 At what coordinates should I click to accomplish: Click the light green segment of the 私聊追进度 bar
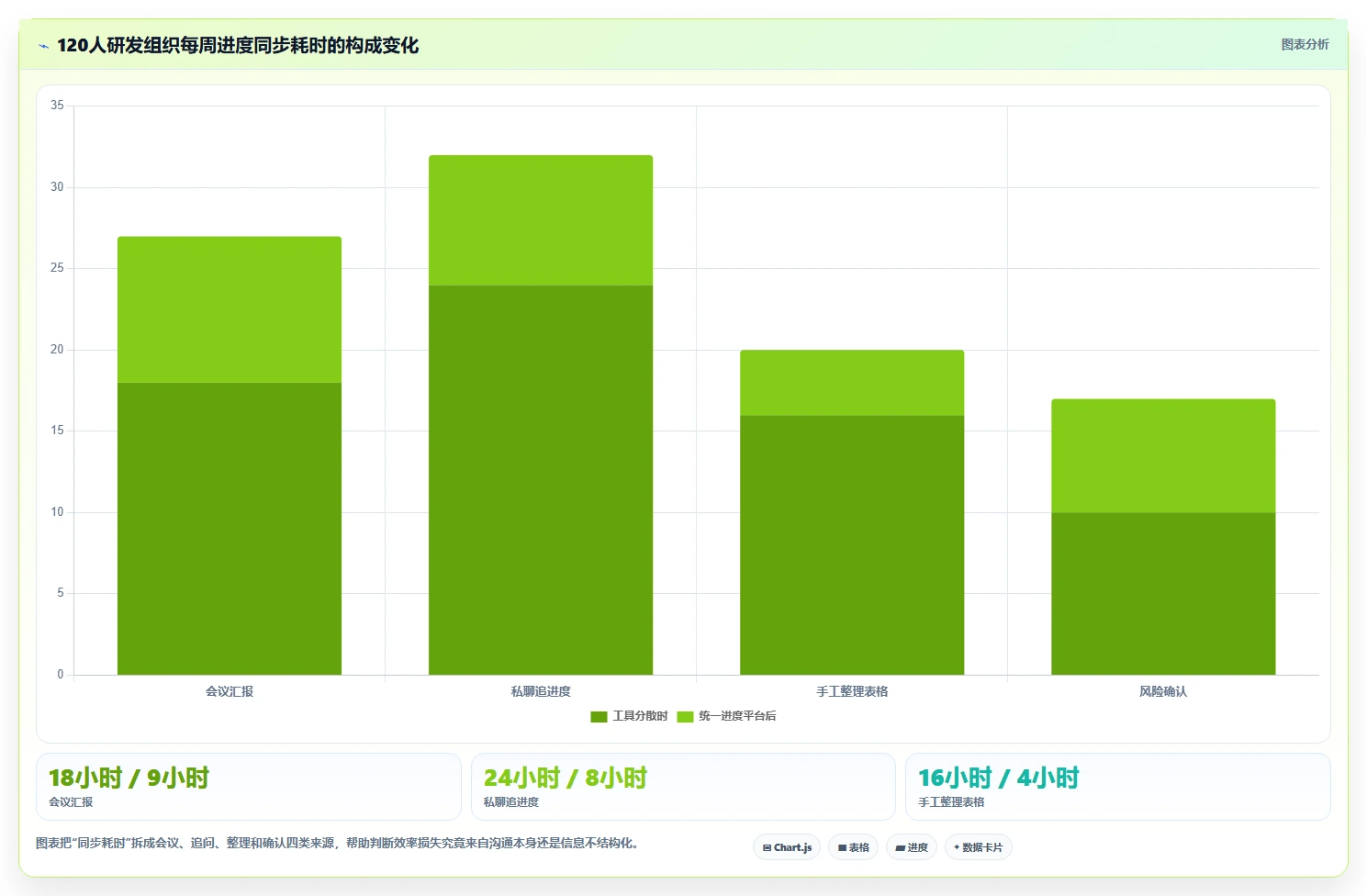pyautogui.click(x=541, y=220)
